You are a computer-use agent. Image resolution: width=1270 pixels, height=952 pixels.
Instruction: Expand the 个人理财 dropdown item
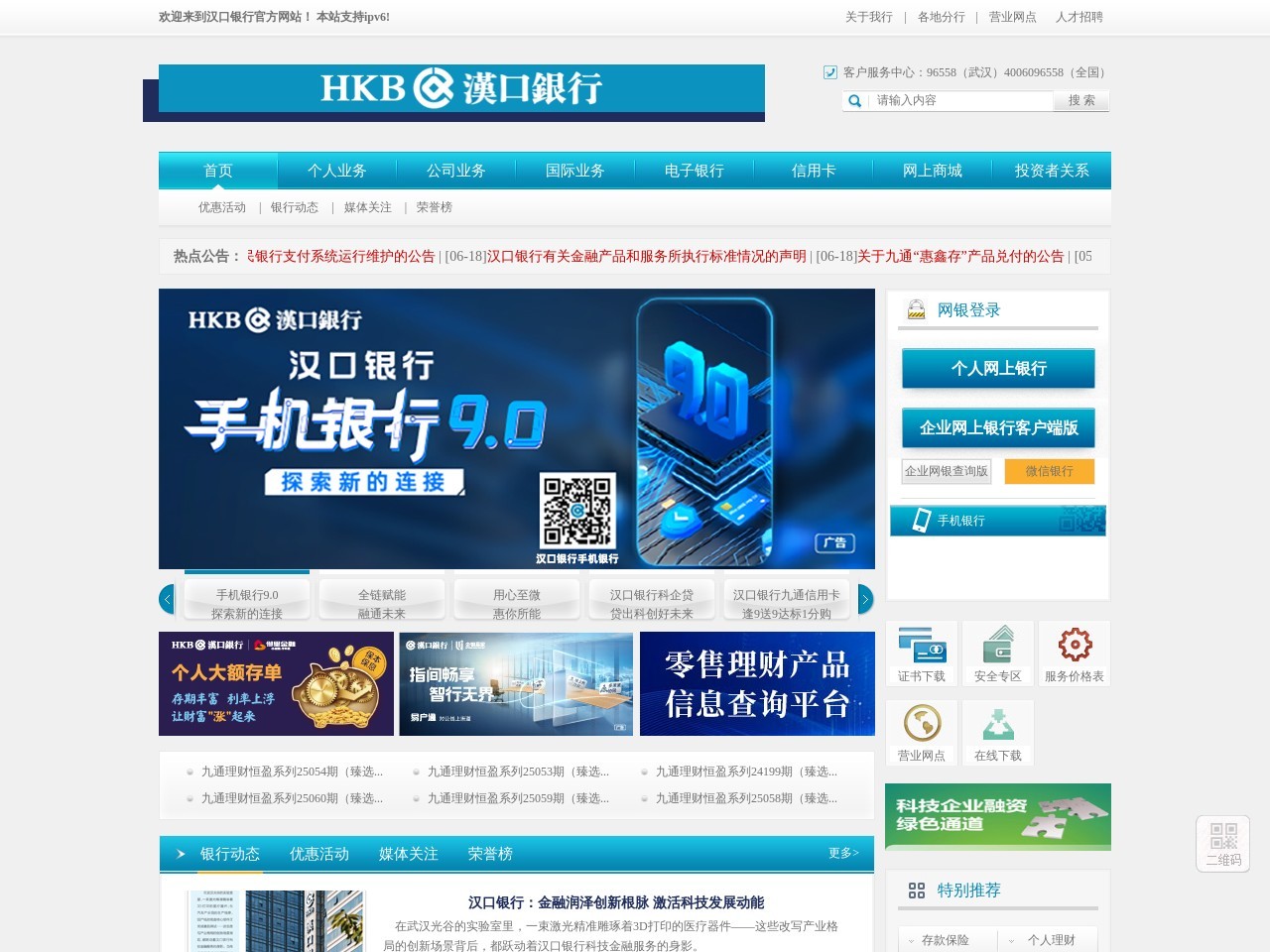click(x=1050, y=940)
